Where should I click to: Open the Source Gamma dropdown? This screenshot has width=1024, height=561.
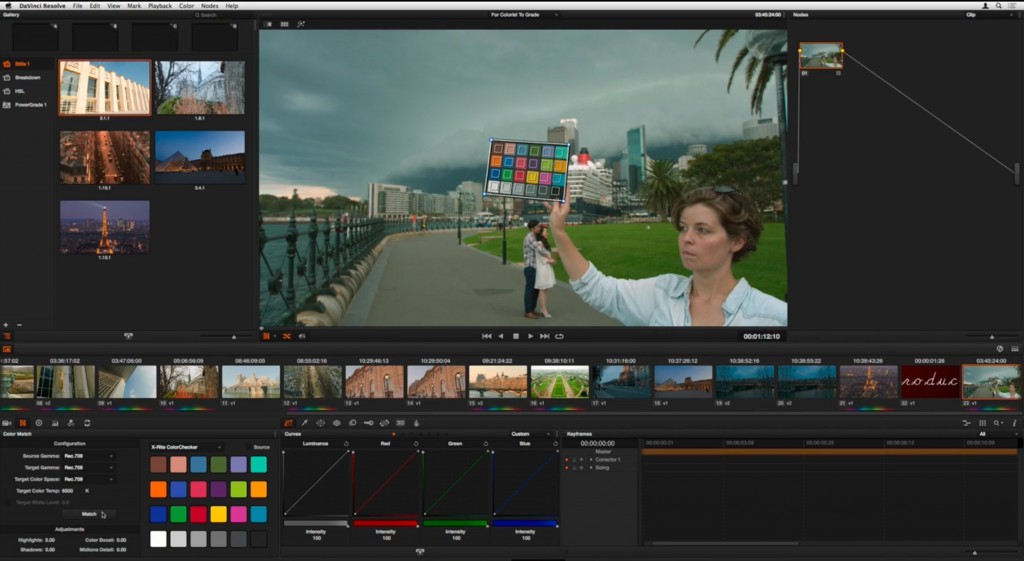pos(88,456)
